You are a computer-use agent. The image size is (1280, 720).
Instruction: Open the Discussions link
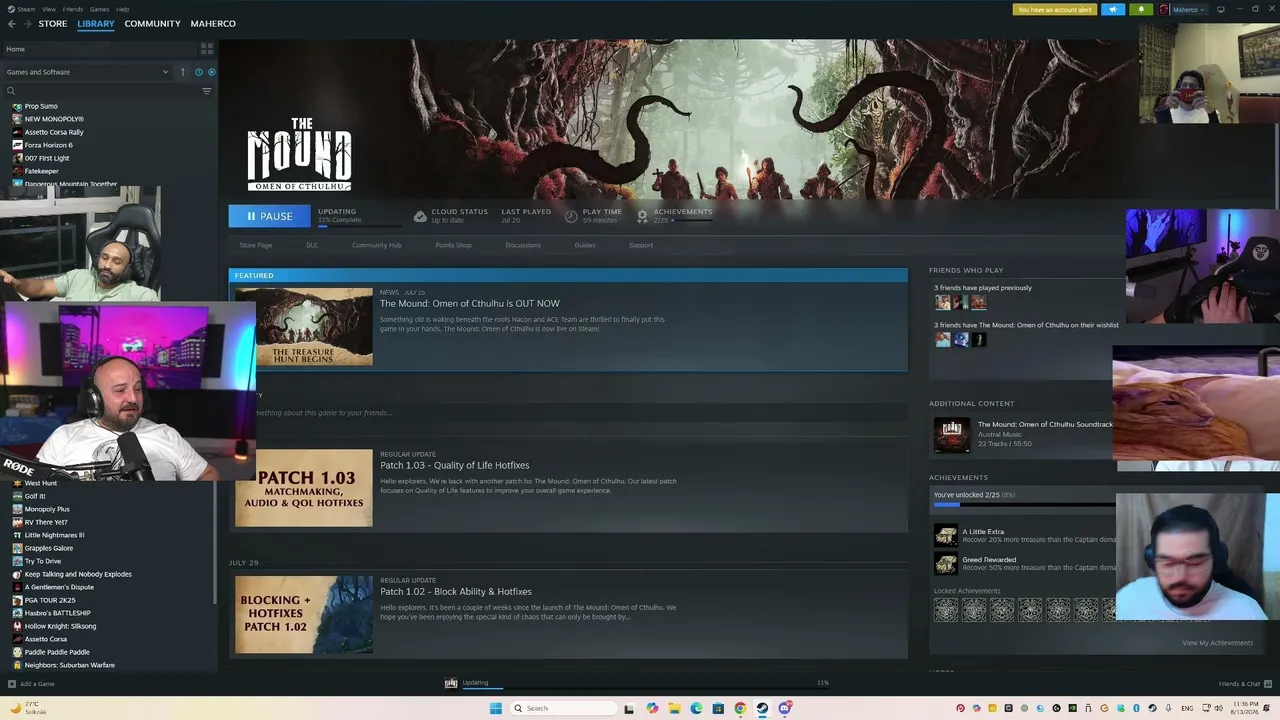pos(523,245)
